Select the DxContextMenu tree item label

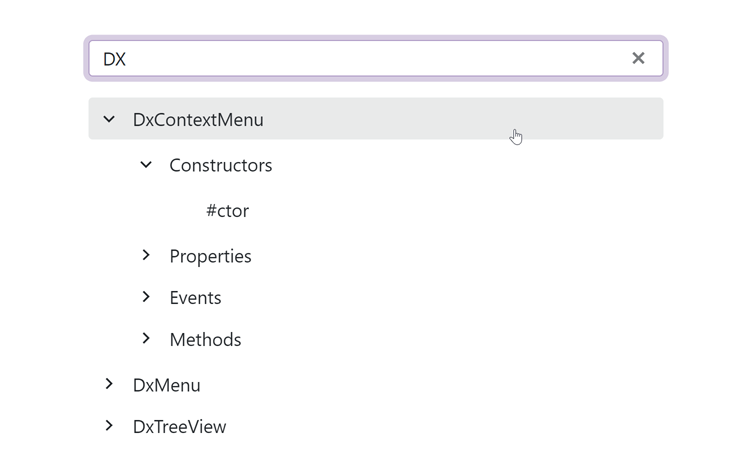[198, 120]
